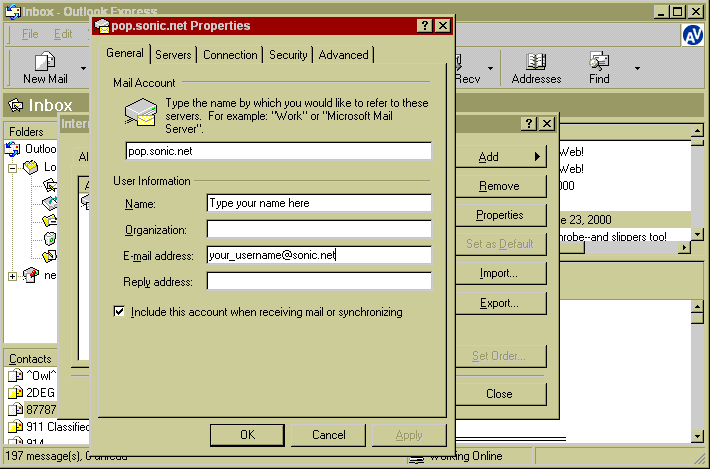
Task: Open the Addresses book icon
Action: pos(536,61)
